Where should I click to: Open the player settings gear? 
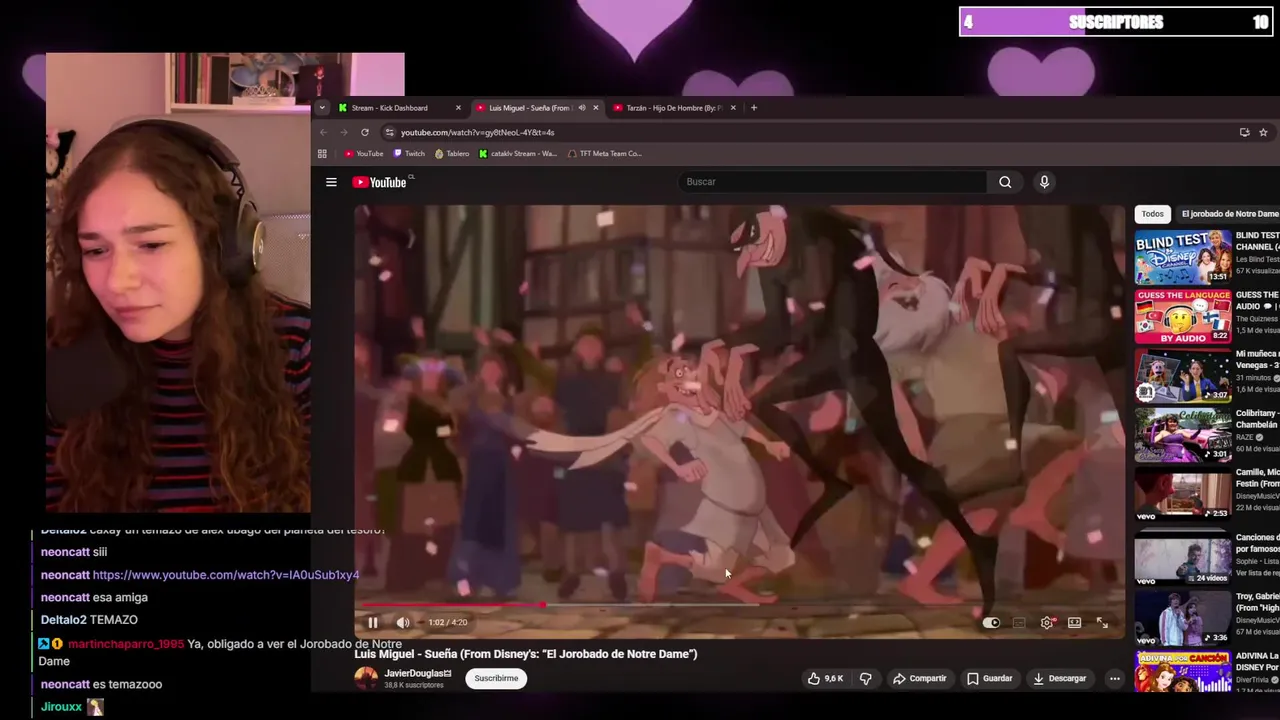1047,623
